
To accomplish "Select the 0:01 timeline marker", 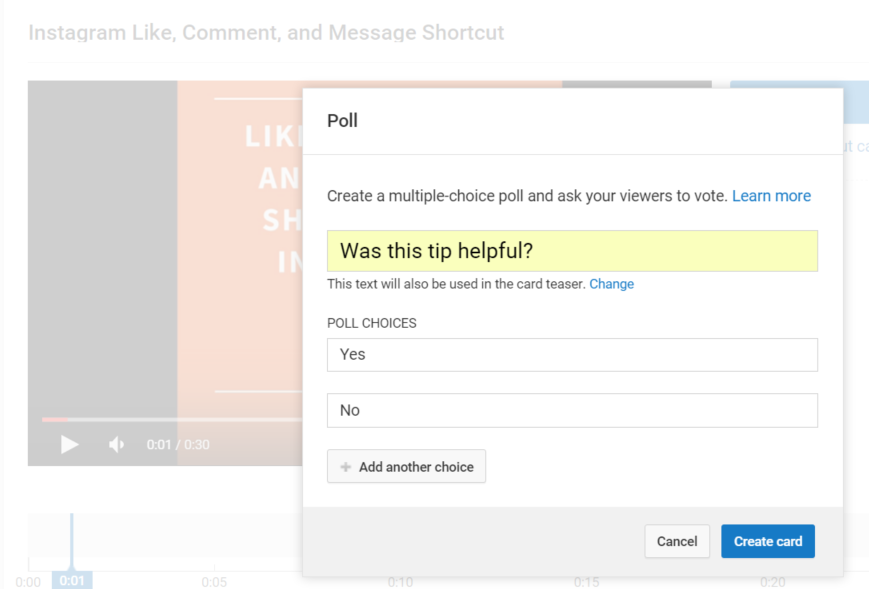I will [72, 580].
